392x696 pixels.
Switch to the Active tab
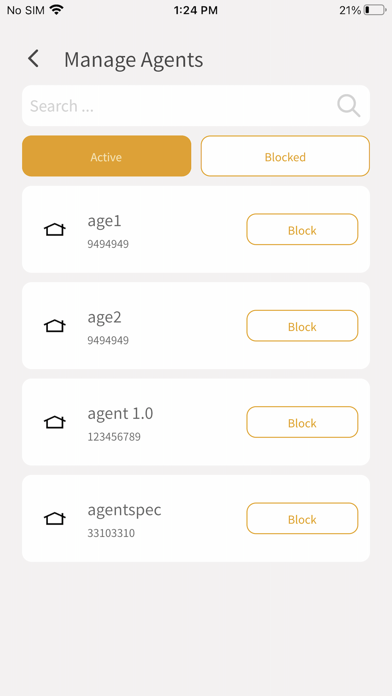pyautogui.click(x=107, y=156)
